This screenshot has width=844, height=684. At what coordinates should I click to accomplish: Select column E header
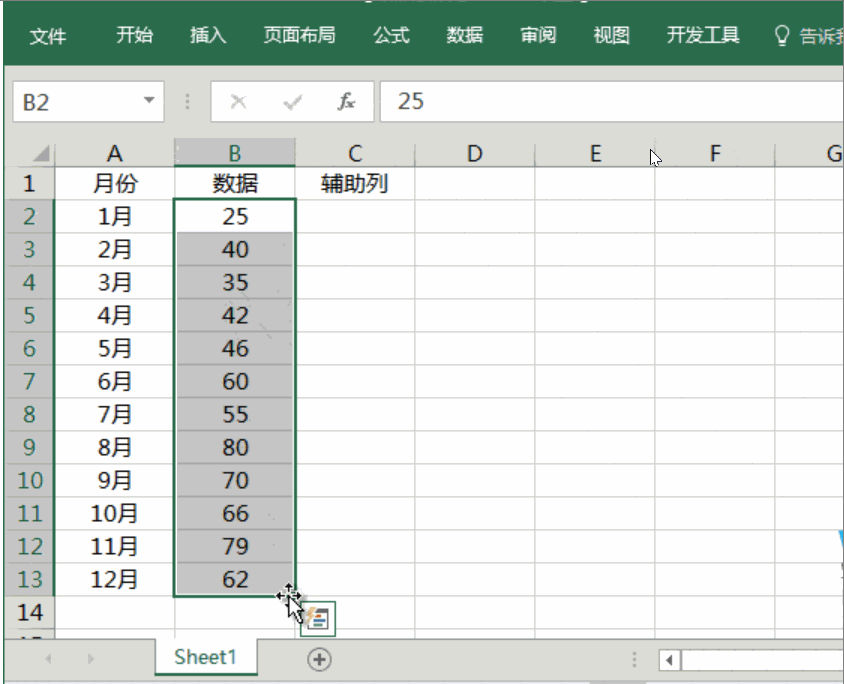tap(595, 153)
